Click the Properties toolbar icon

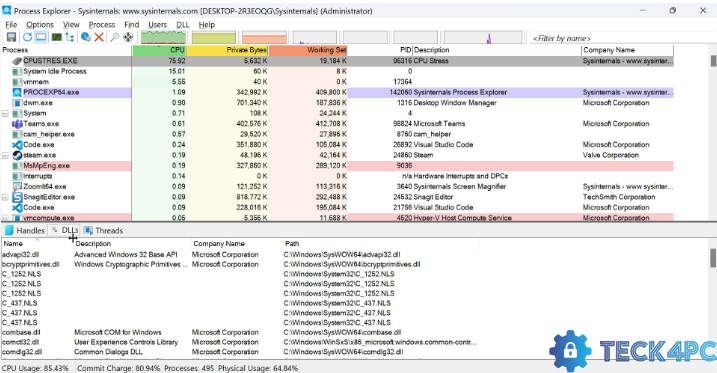86,37
